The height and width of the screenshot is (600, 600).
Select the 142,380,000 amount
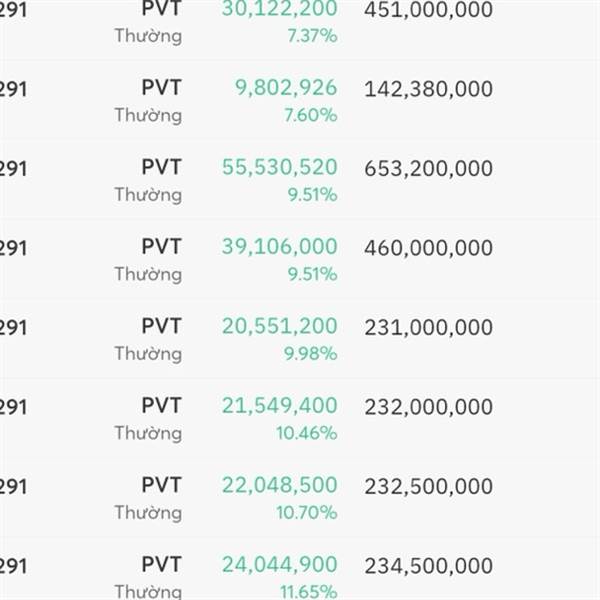tap(428, 89)
